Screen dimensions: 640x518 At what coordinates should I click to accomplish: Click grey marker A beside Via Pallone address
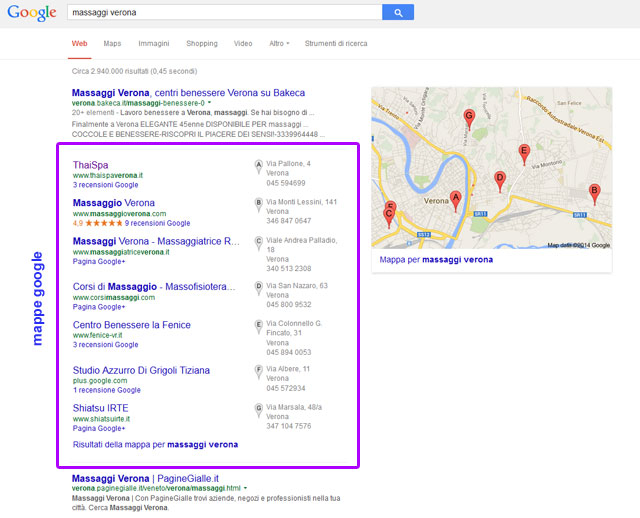pos(258,166)
